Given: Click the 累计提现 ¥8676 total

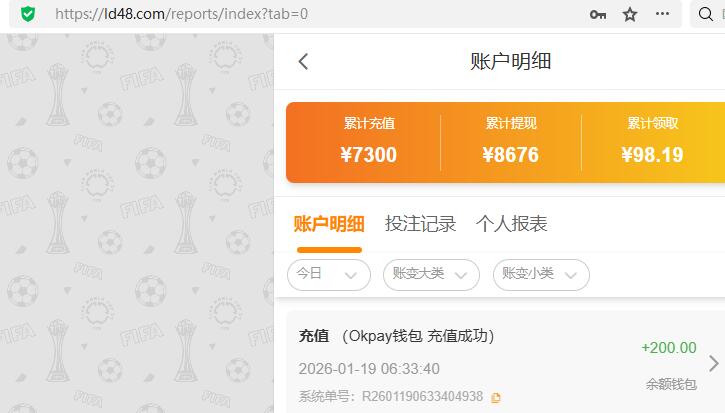Looking at the screenshot, I should tap(510, 142).
